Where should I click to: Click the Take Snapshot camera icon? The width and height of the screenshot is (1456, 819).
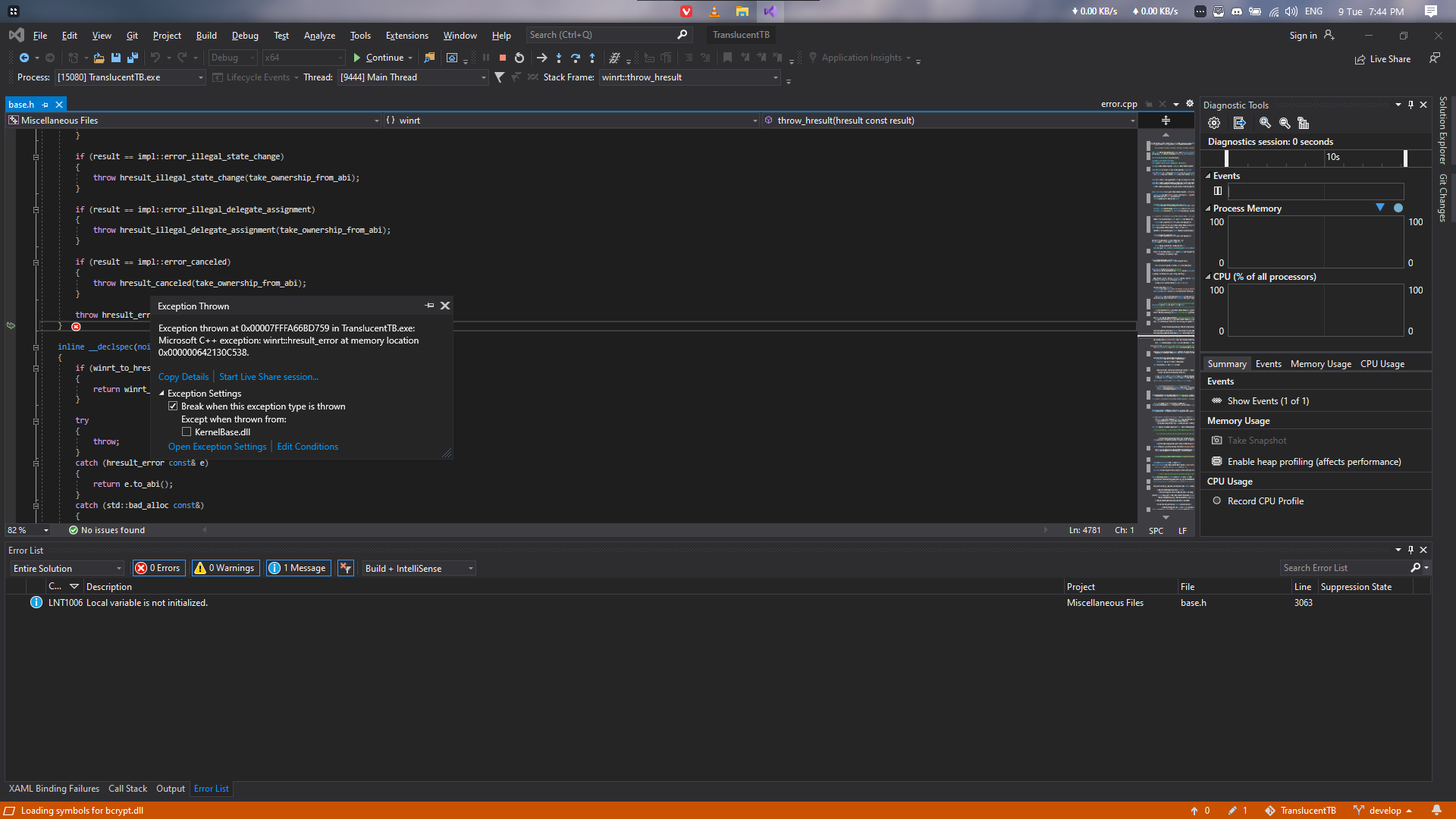click(1217, 441)
